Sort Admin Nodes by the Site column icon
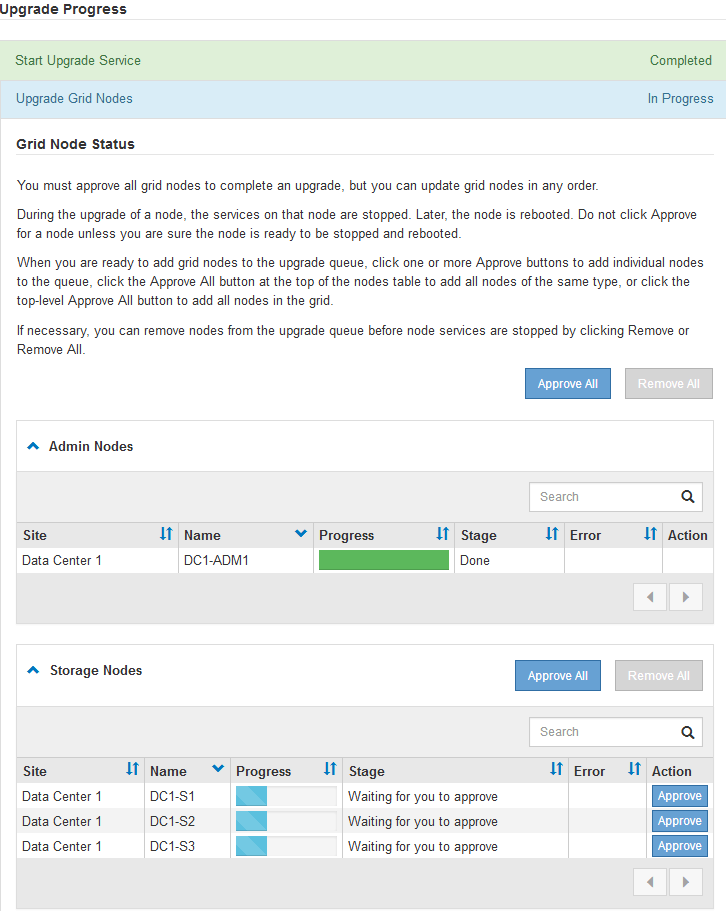The height and width of the screenshot is (911, 726). (x=165, y=534)
